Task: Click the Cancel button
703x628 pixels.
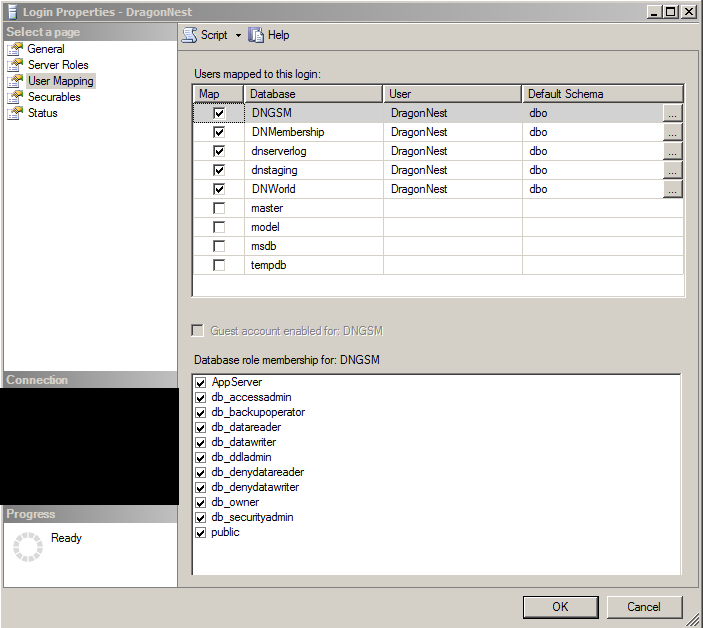Action: coord(644,607)
